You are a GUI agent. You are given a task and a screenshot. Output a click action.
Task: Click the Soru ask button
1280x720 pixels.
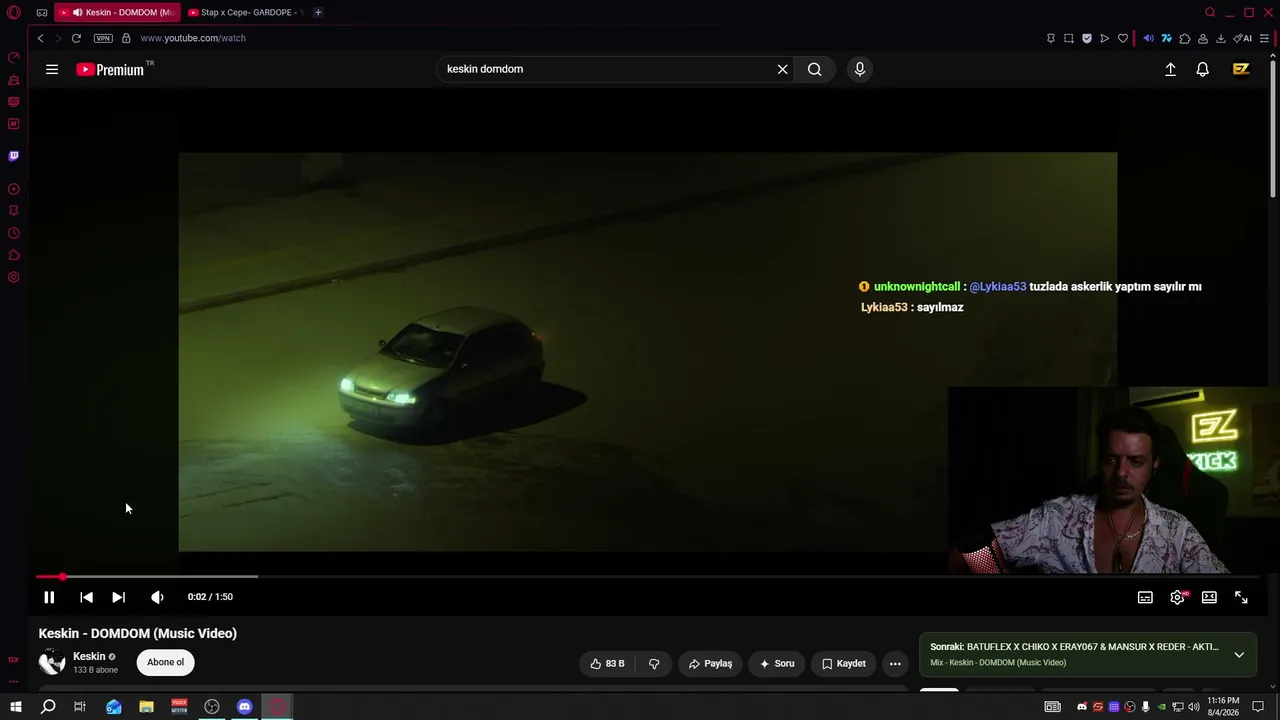(777, 663)
